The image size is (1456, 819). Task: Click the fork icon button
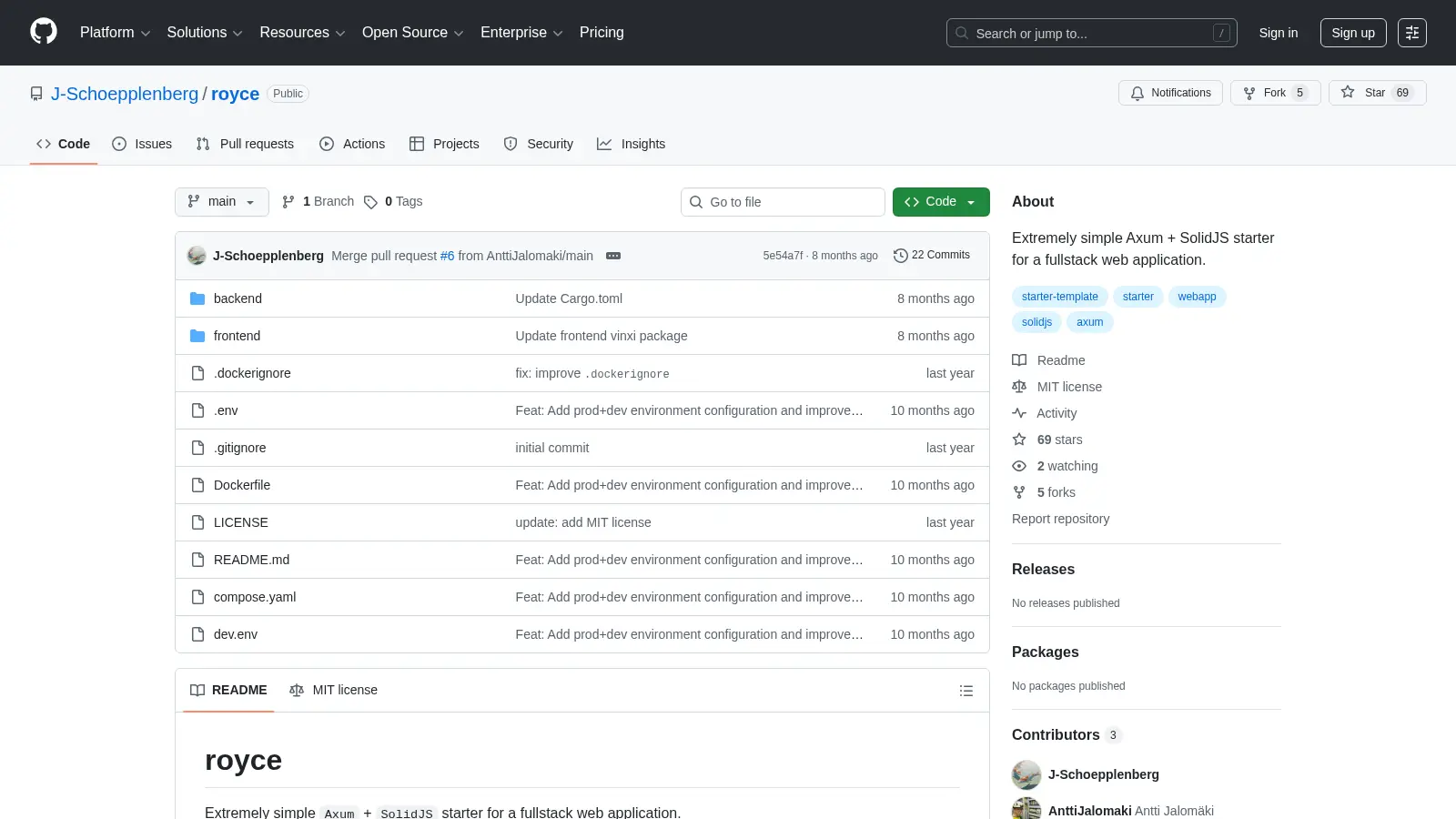pyautogui.click(x=1249, y=93)
